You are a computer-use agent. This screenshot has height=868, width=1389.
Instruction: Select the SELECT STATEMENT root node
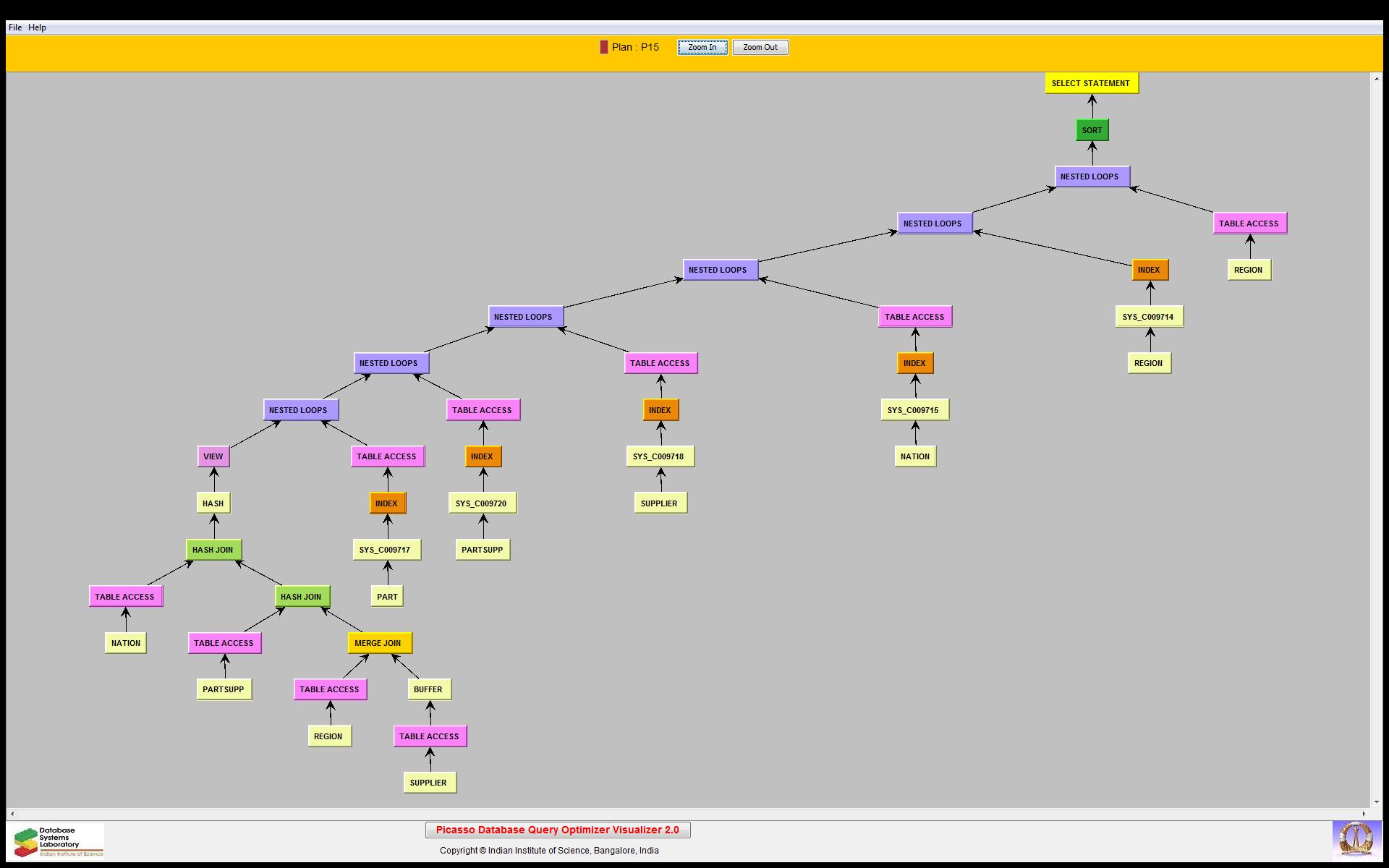(x=1091, y=83)
